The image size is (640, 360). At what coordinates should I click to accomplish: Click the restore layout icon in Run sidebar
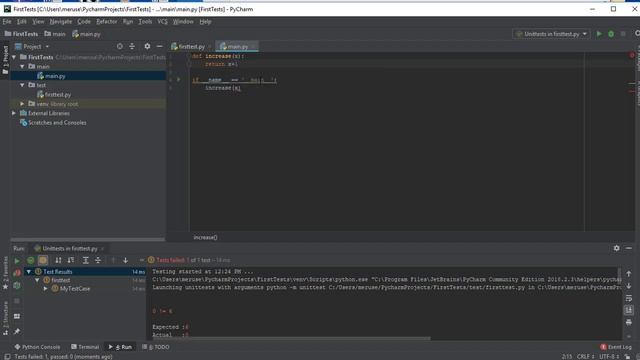(x=17, y=316)
